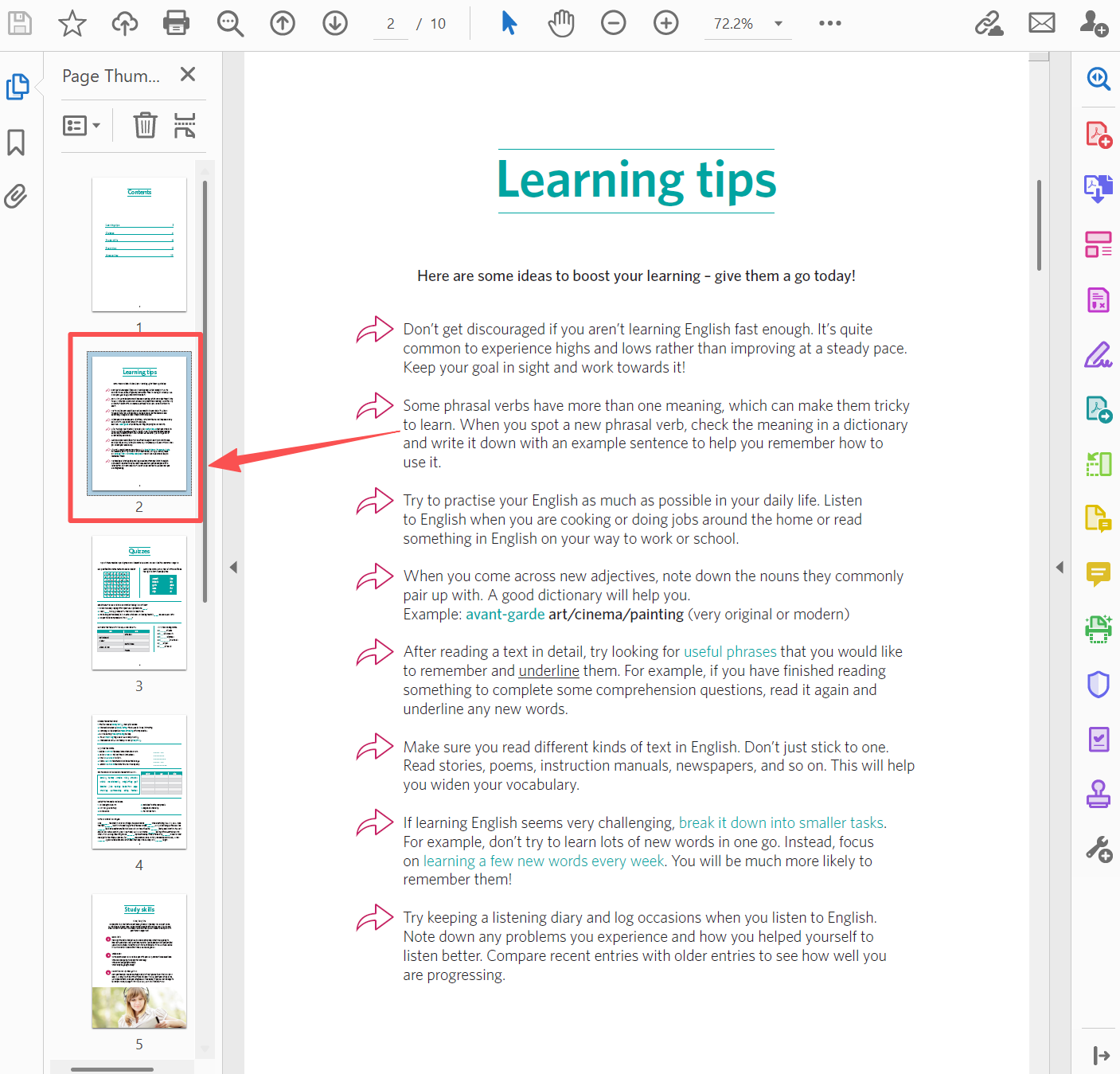Open the Compare Files tool

pyautogui.click(x=1099, y=463)
